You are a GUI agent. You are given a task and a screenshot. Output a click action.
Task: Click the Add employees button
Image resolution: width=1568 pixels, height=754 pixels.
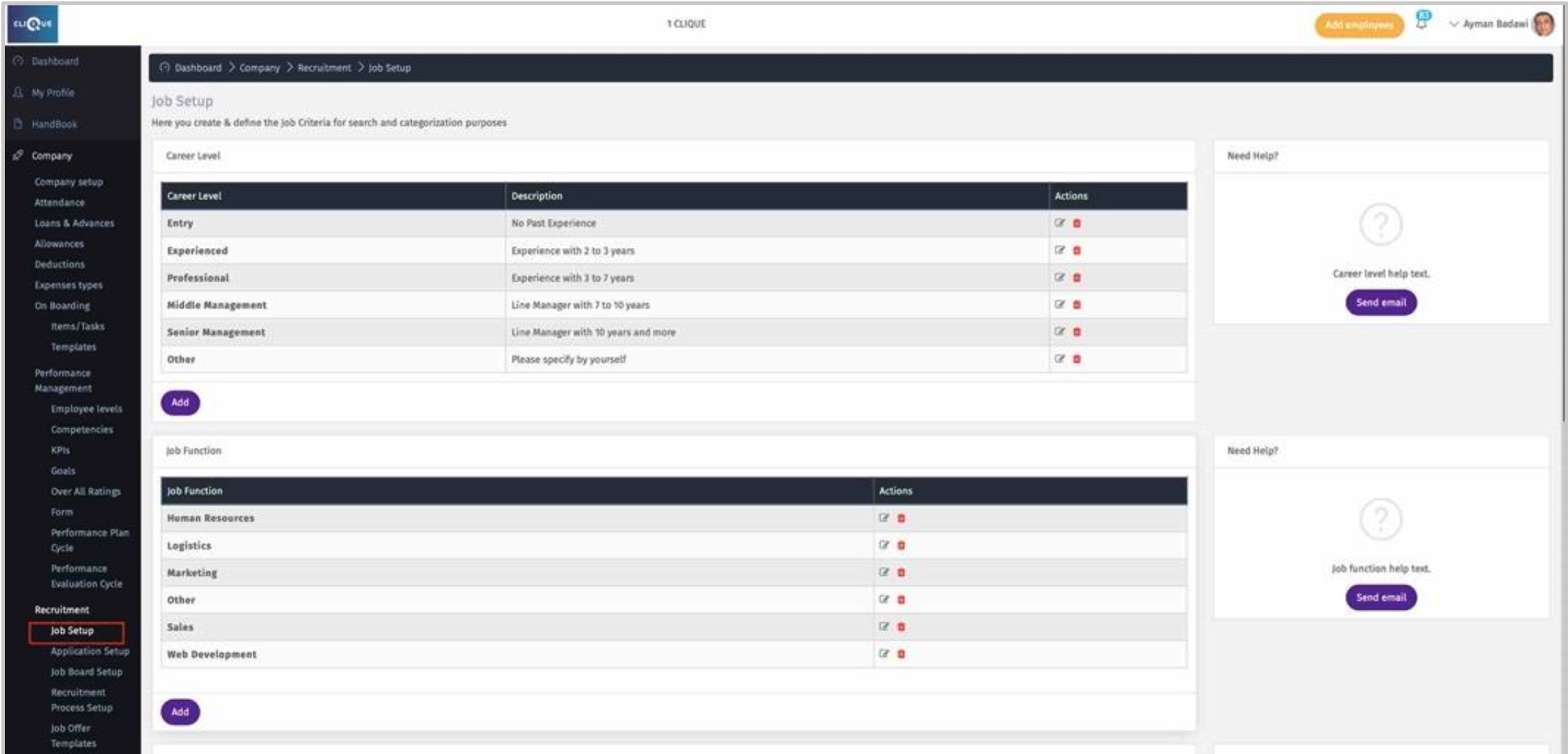pos(1358,25)
